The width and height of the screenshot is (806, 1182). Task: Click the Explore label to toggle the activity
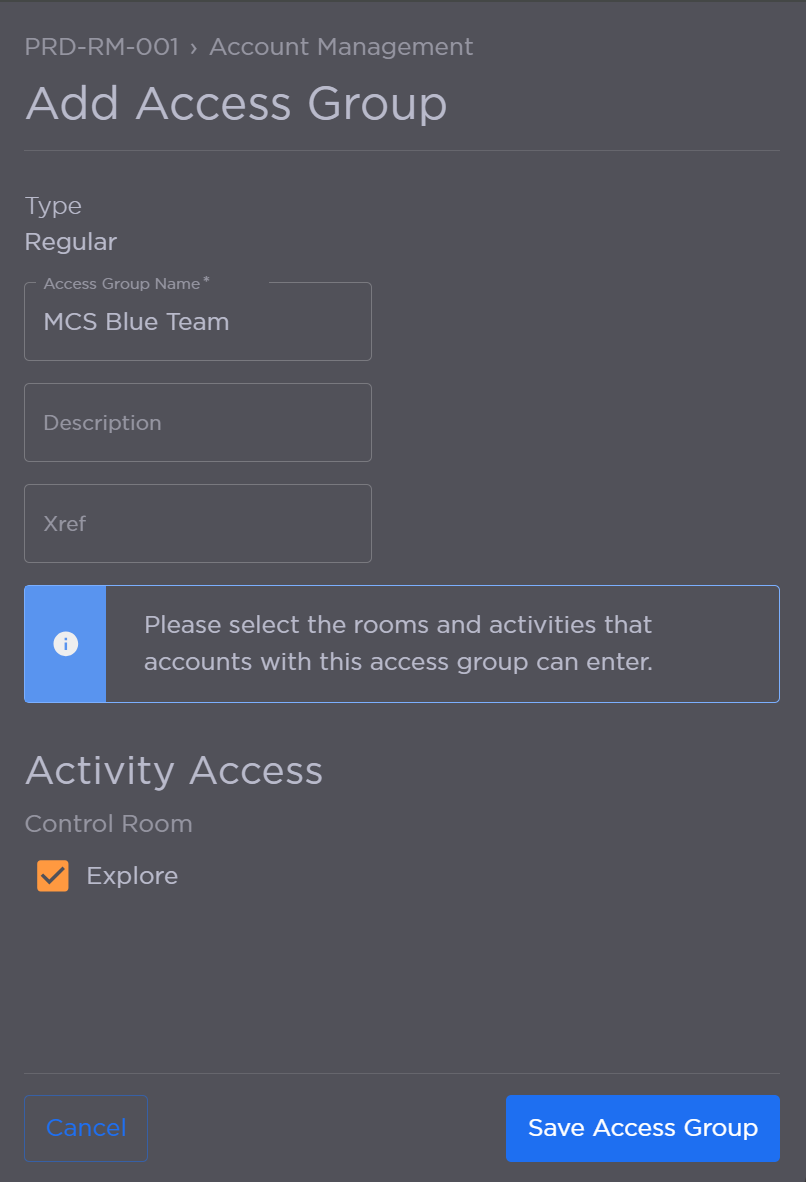(x=132, y=875)
